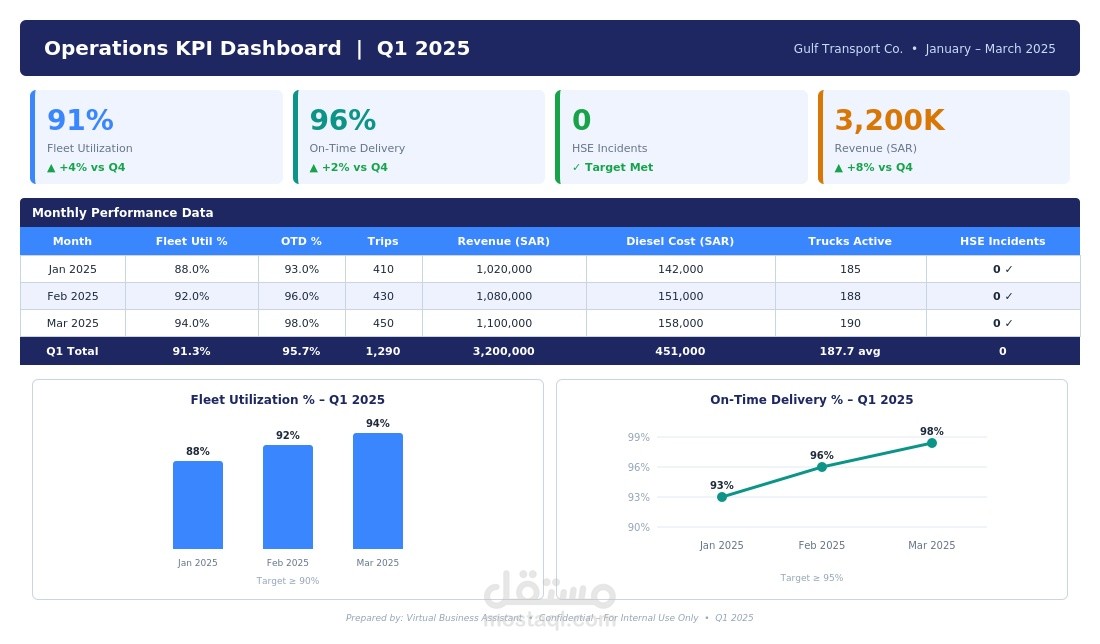Click the +4% vs Q4 trend indicator
1100x644 pixels.
[86, 167]
